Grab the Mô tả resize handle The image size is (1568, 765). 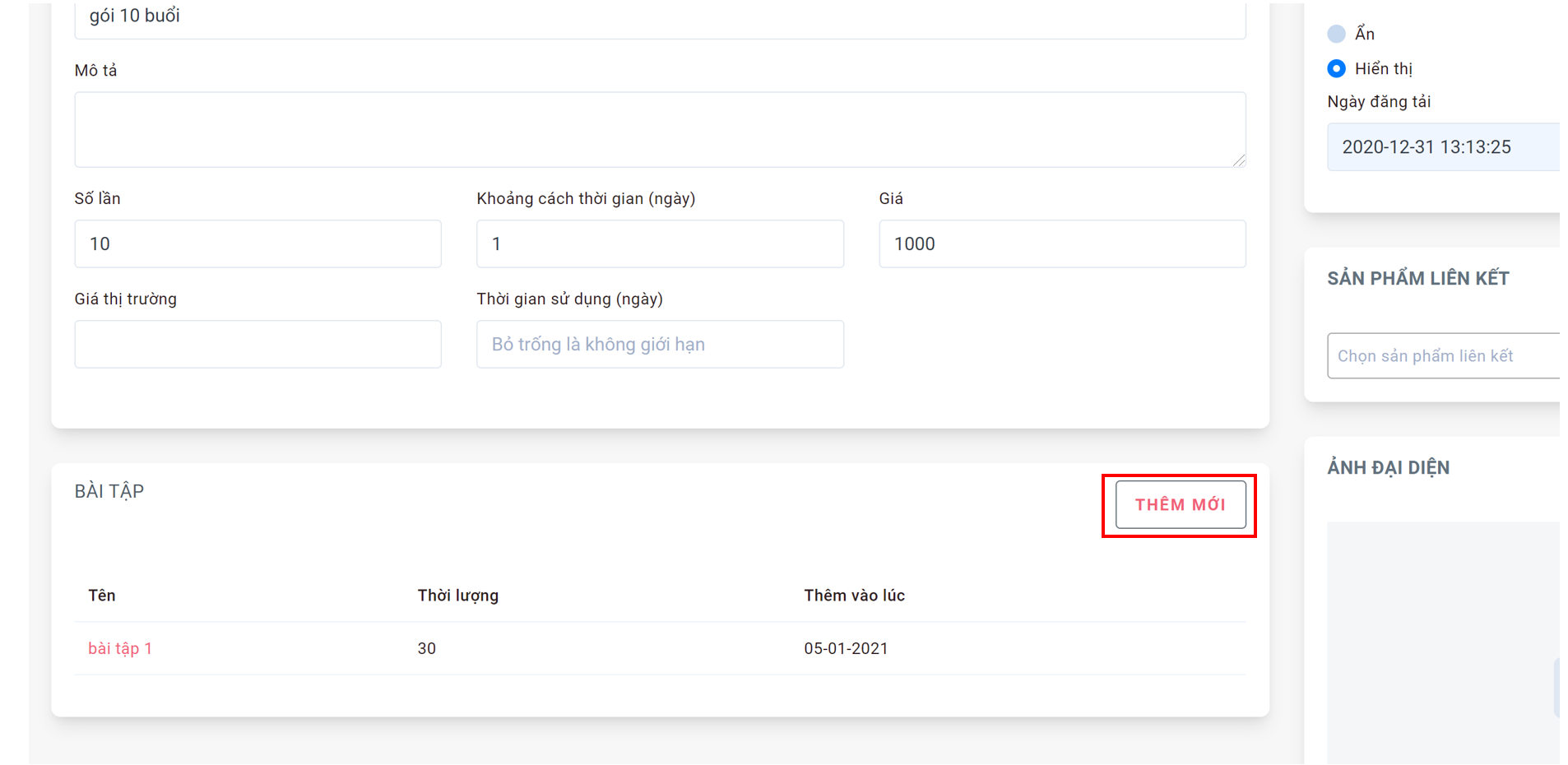[1239, 160]
